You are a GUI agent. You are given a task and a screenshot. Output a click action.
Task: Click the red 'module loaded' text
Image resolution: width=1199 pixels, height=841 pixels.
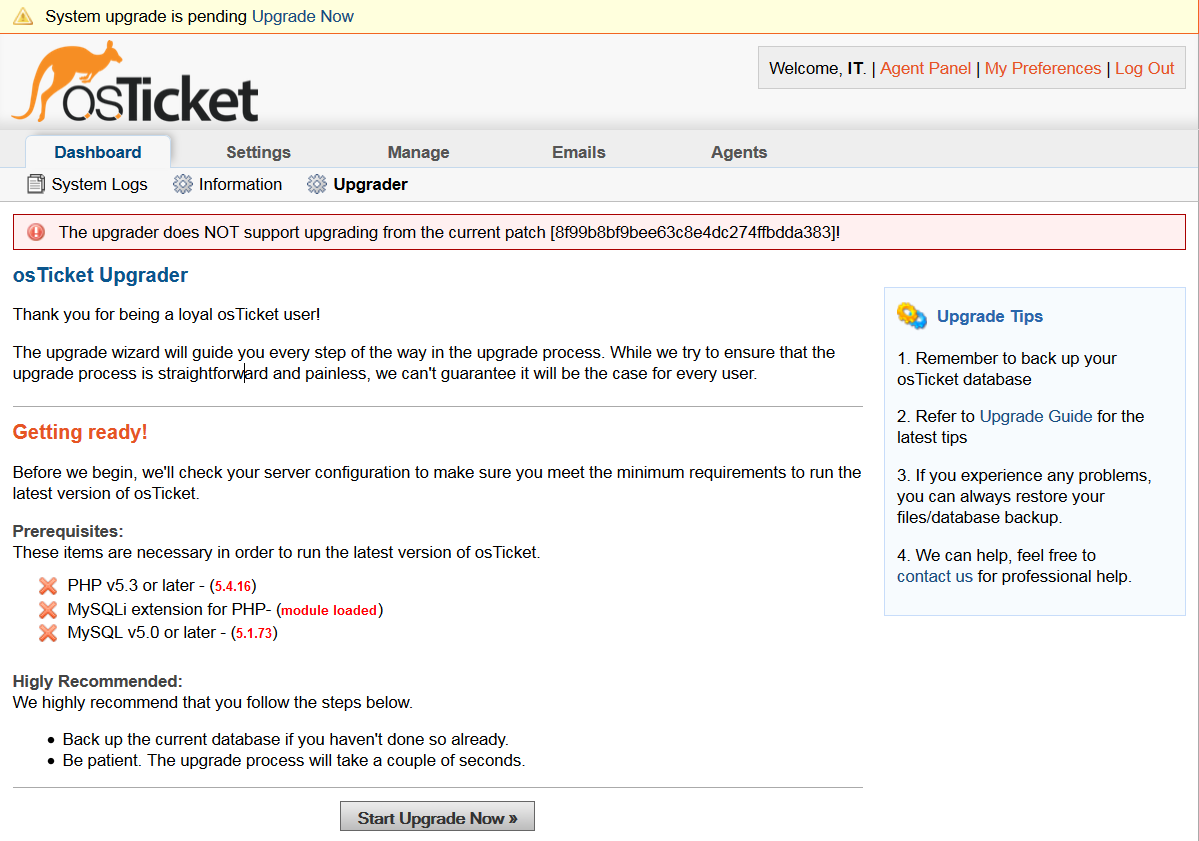click(x=330, y=610)
